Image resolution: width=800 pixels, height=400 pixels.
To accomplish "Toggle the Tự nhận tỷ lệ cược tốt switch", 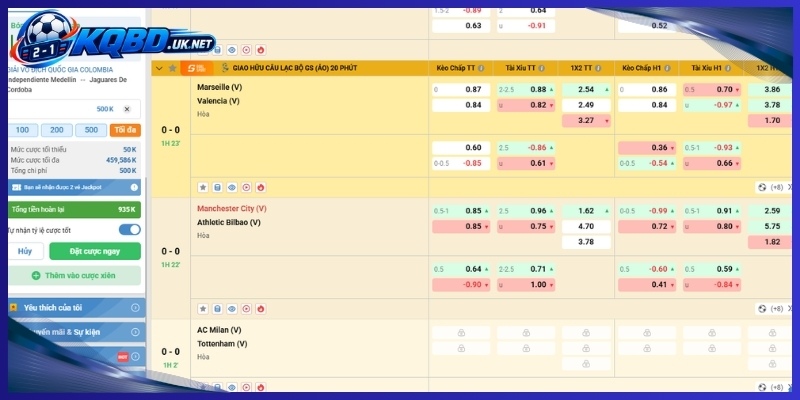I will [x=130, y=230].
